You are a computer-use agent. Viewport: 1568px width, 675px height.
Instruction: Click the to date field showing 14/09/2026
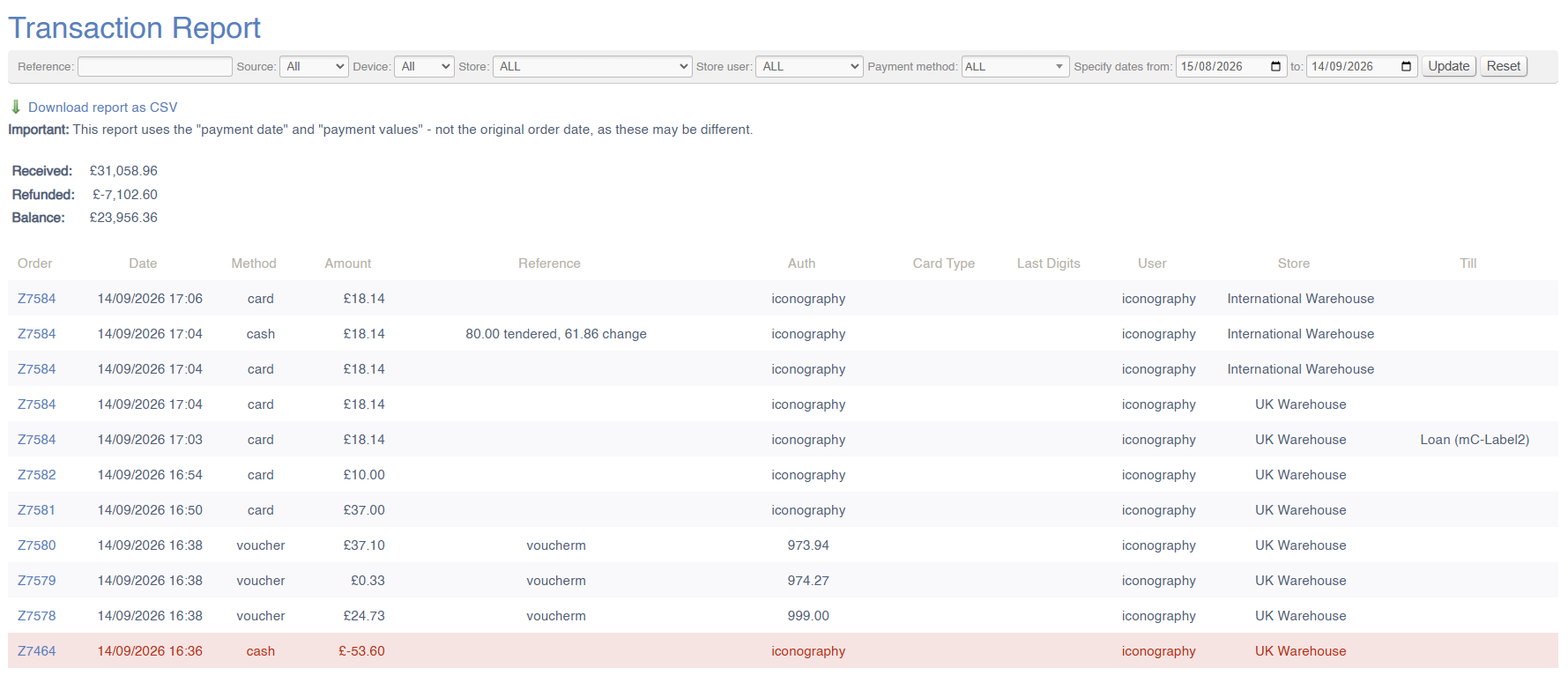[1362, 66]
